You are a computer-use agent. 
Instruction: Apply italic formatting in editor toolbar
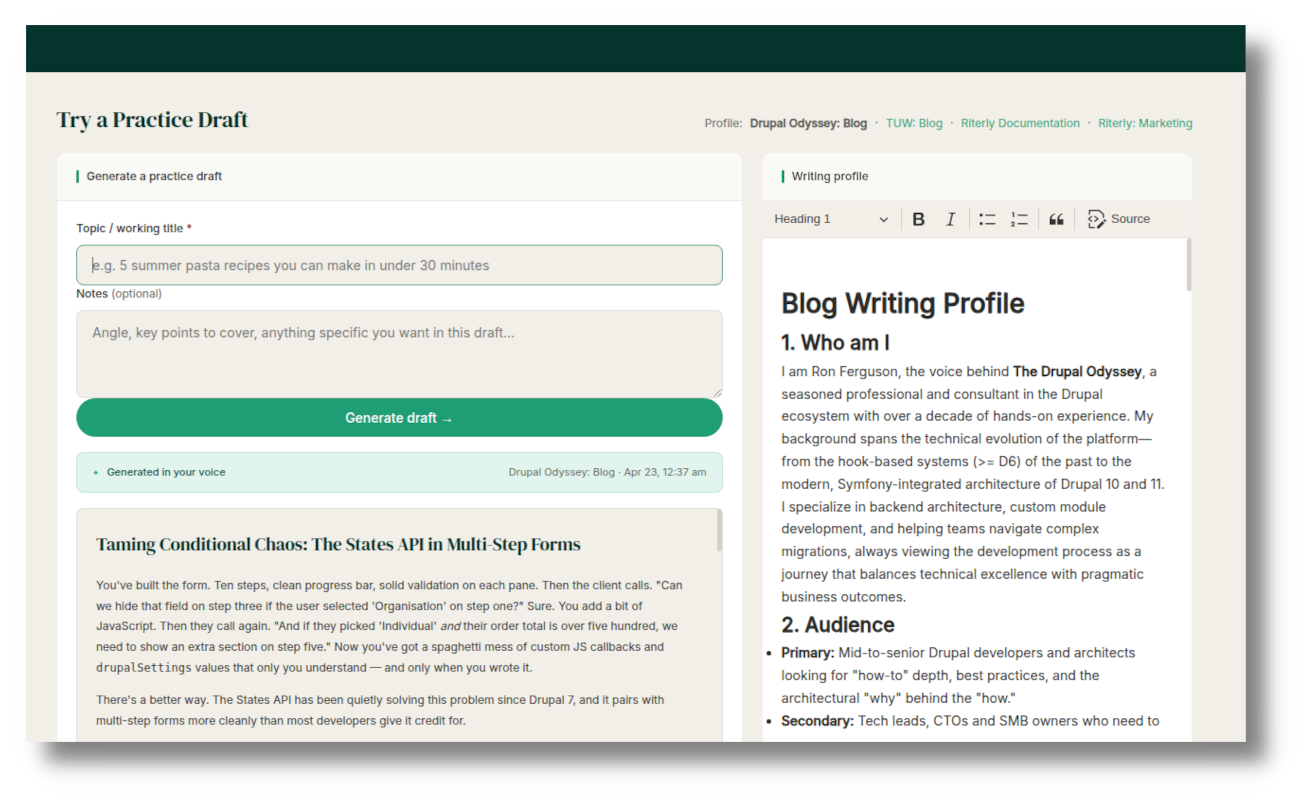click(950, 219)
